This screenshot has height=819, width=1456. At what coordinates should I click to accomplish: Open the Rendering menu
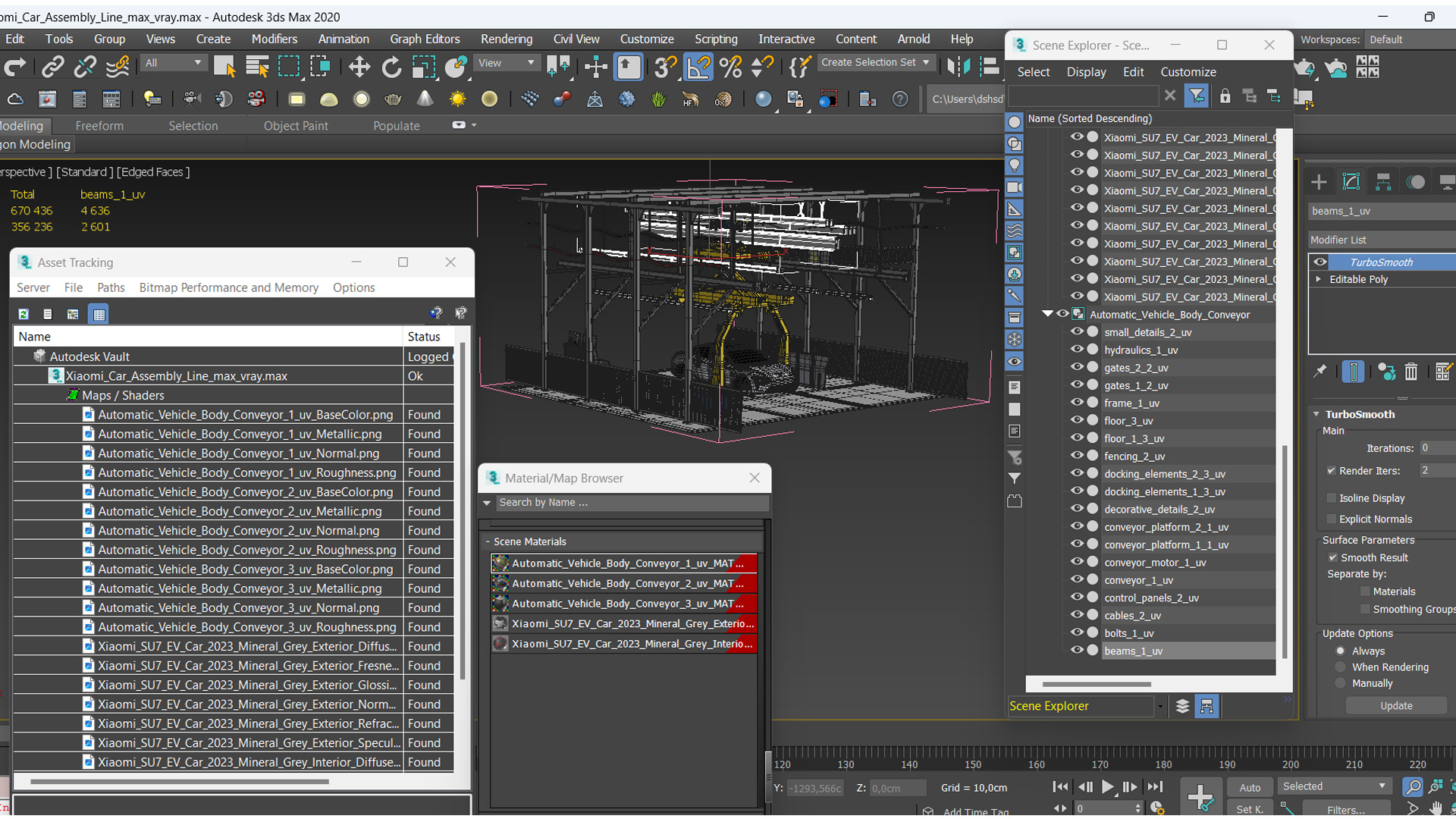tap(507, 39)
